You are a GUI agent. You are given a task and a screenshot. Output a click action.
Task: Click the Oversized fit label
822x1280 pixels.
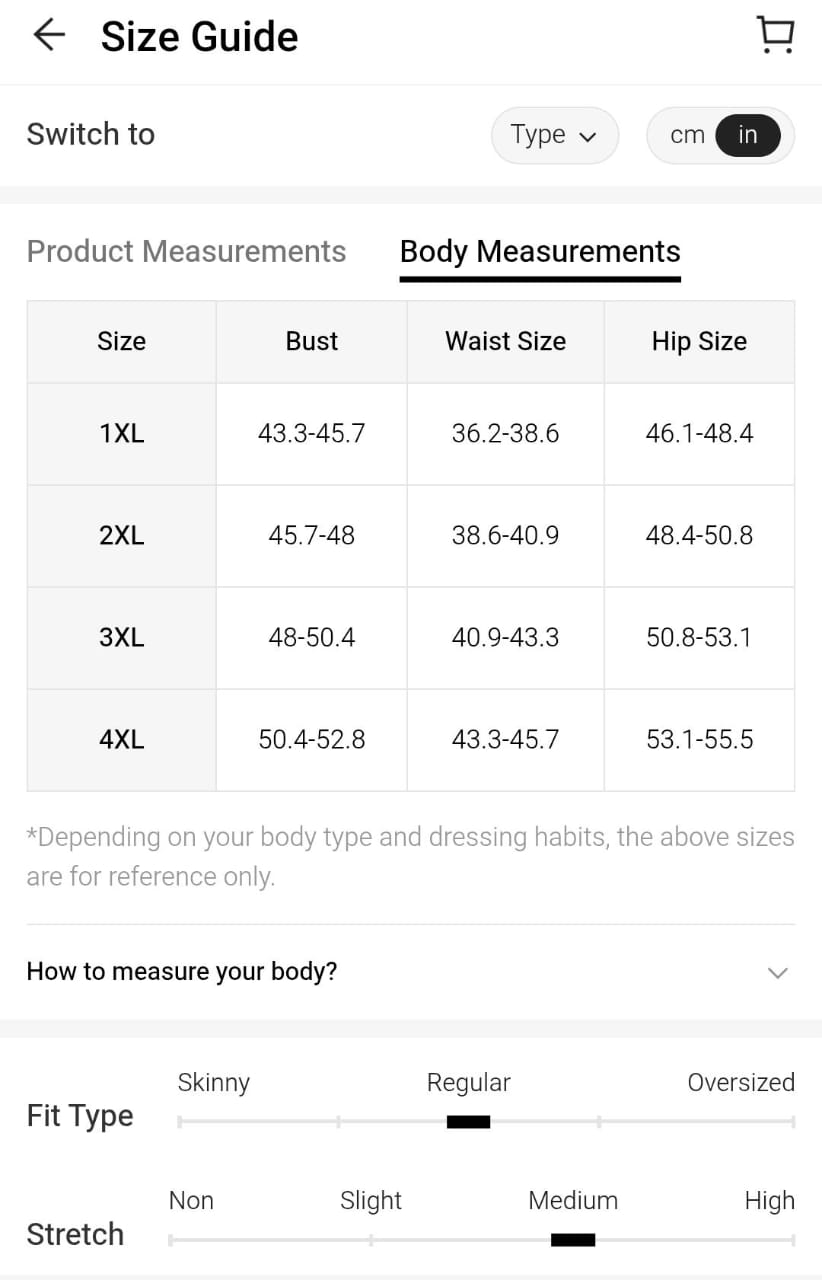click(x=741, y=1083)
